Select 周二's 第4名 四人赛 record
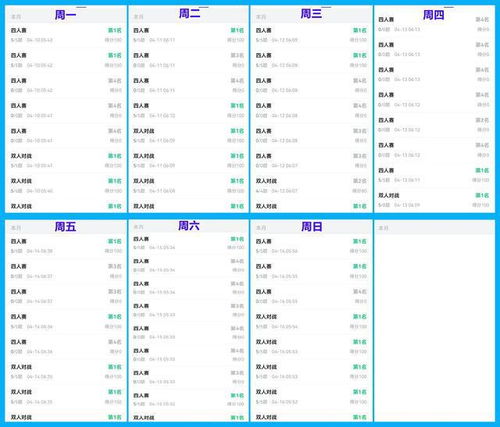Image resolution: width=500 pixels, height=427 pixels. (x=189, y=85)
